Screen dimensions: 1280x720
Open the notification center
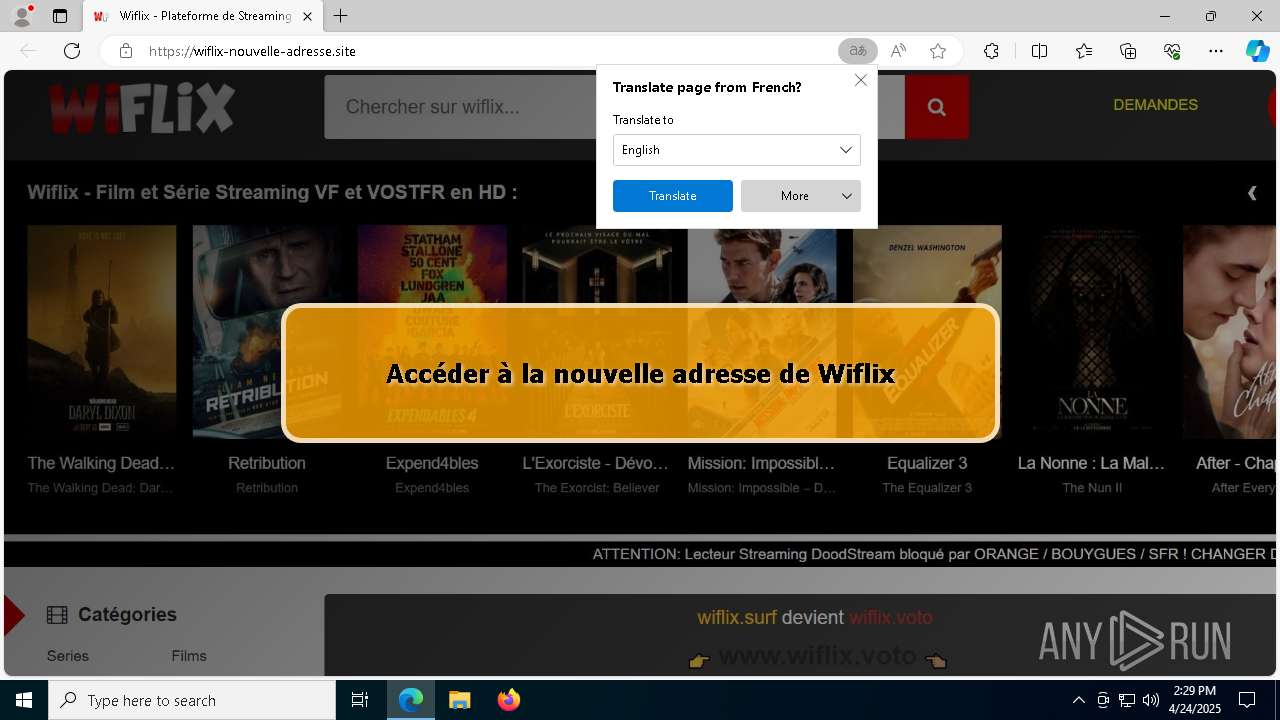1247,700
